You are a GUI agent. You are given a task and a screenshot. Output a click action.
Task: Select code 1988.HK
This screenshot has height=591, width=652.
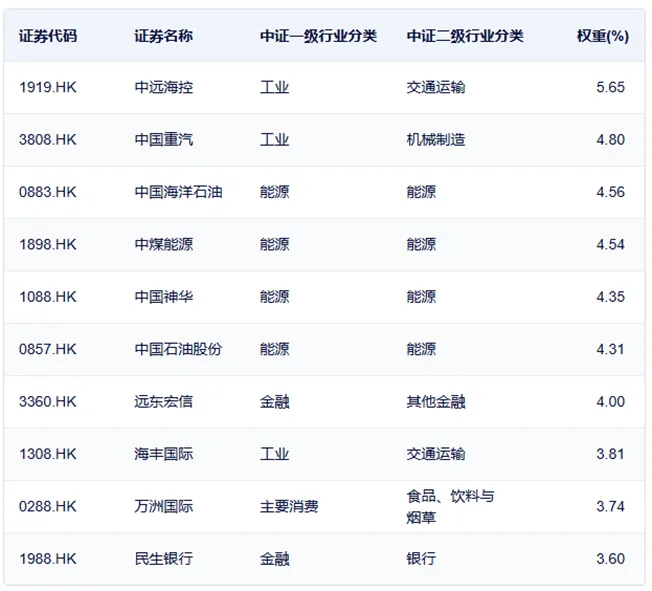coord(48,559)
